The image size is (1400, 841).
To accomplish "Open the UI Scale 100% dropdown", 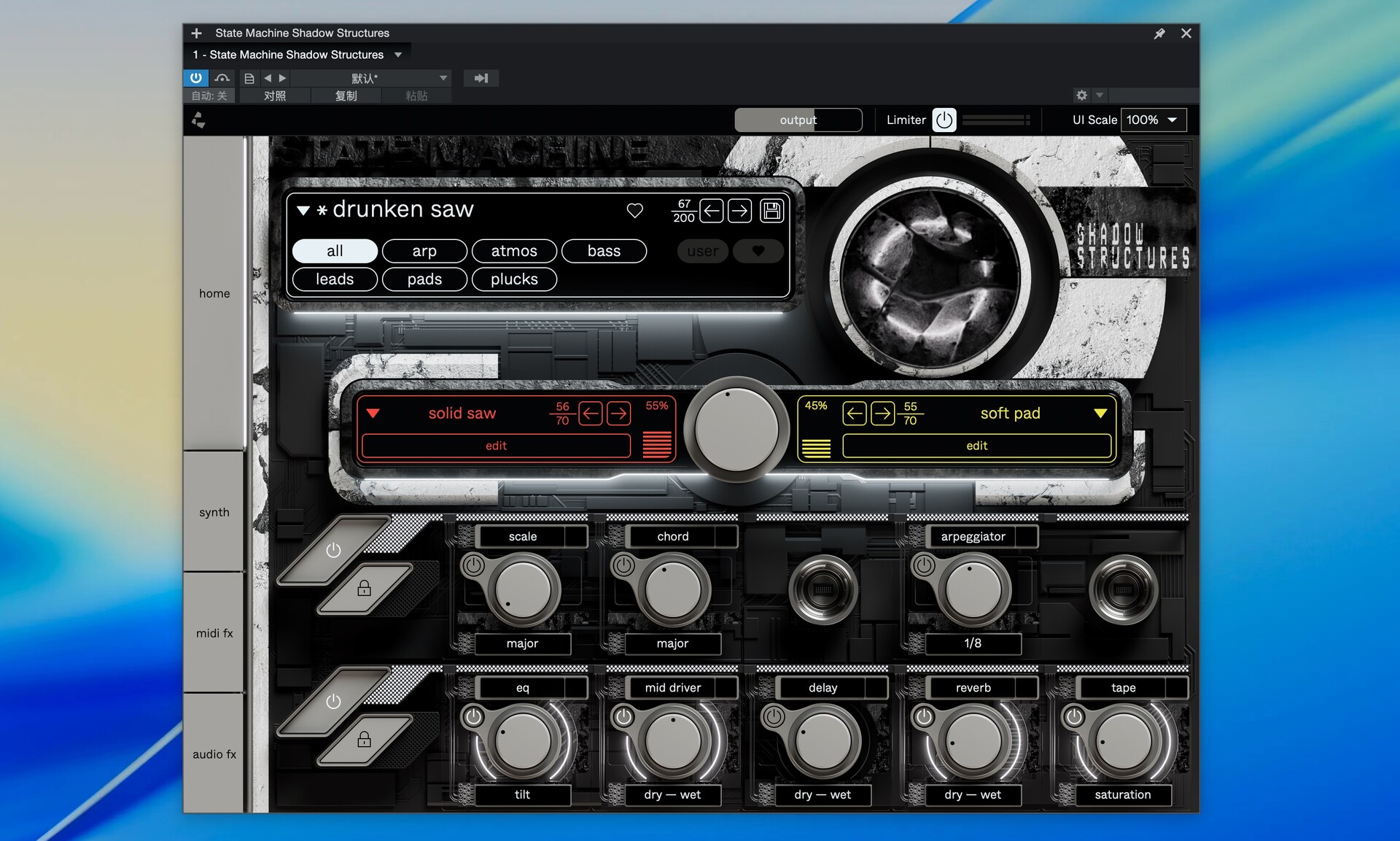I will point(1154,120).
